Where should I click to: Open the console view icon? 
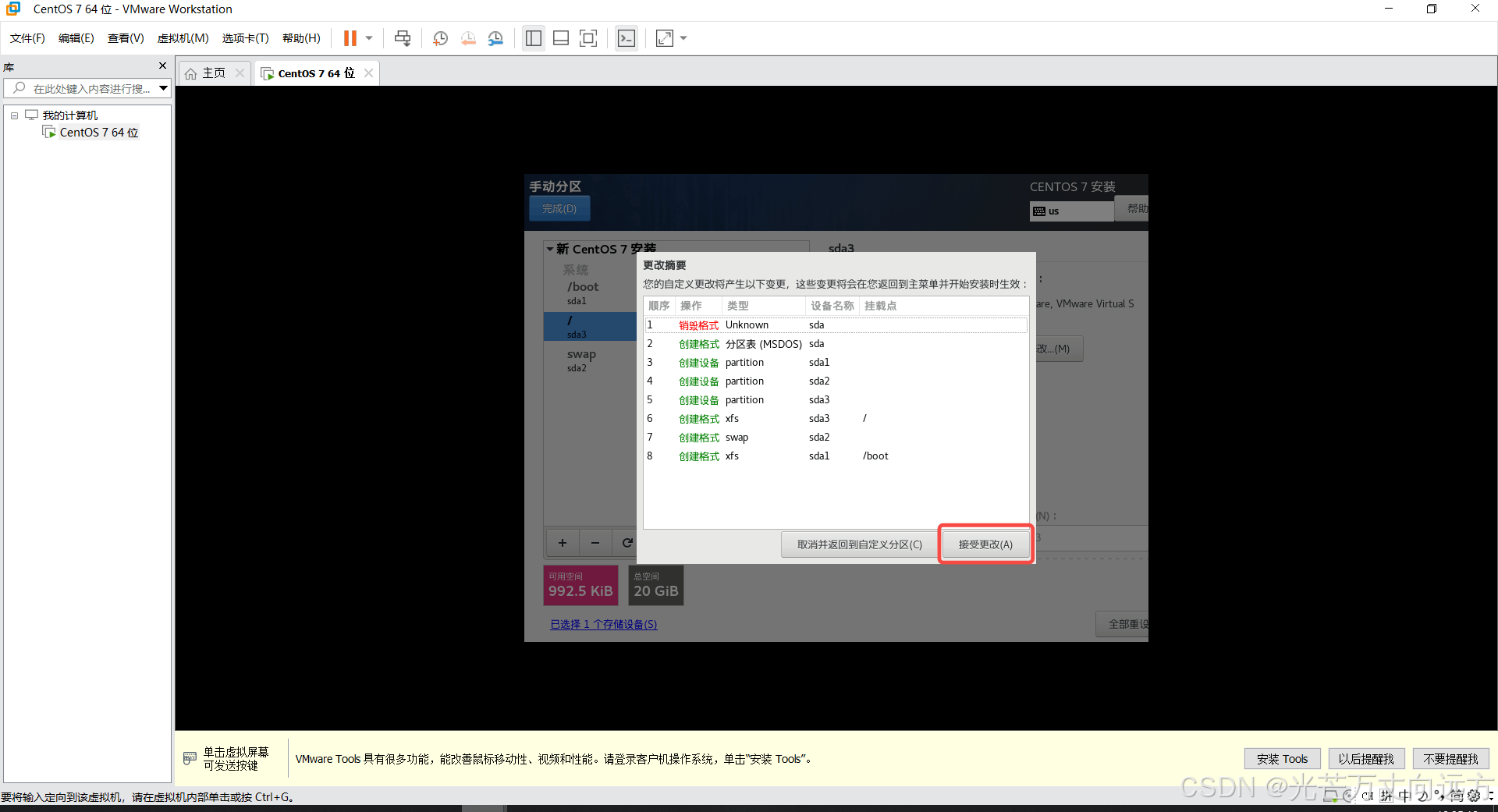(x=627, y=38)
